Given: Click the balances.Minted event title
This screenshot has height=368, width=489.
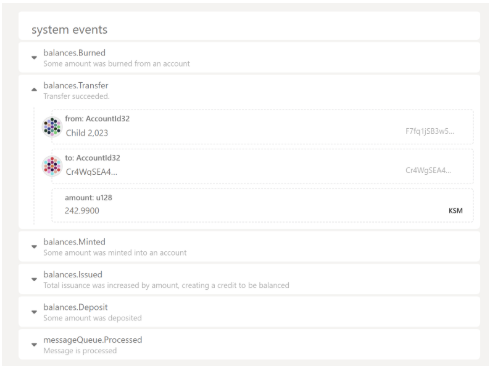Looking at the screenshot, I should pyautogui.click(x=74, y=242).
